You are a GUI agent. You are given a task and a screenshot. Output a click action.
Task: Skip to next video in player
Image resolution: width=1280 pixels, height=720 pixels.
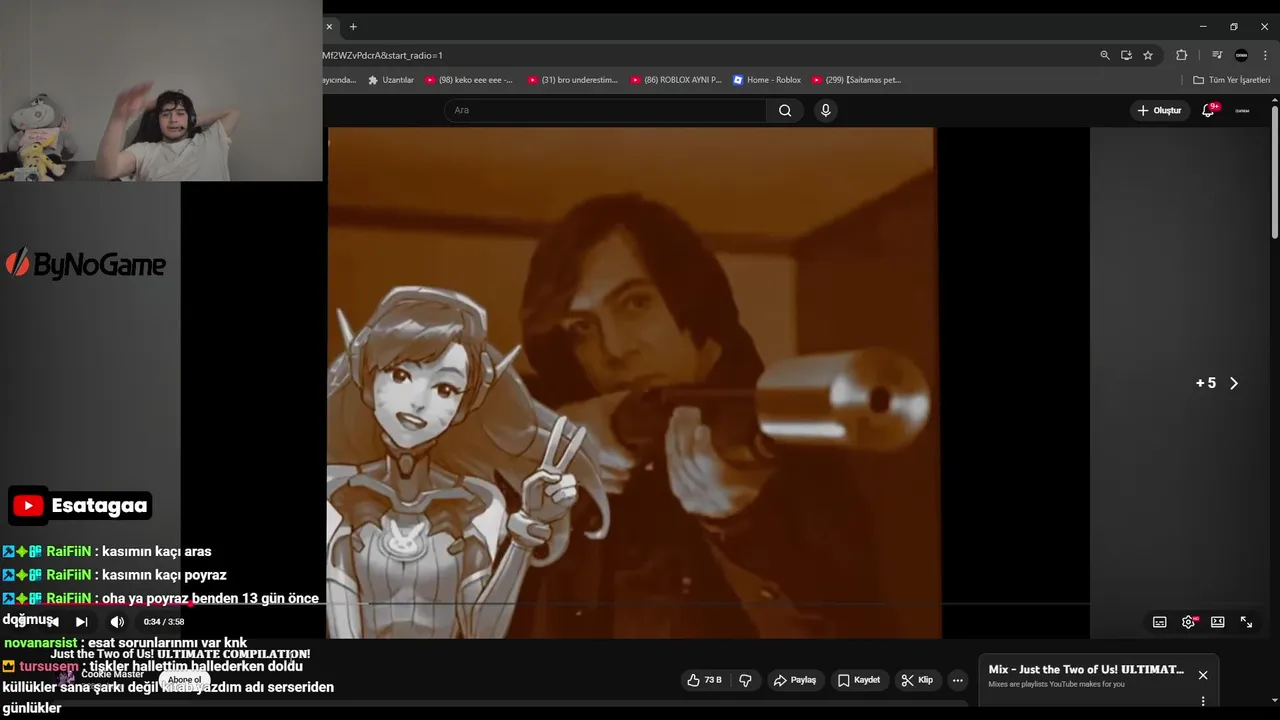[x=82, y=622]
